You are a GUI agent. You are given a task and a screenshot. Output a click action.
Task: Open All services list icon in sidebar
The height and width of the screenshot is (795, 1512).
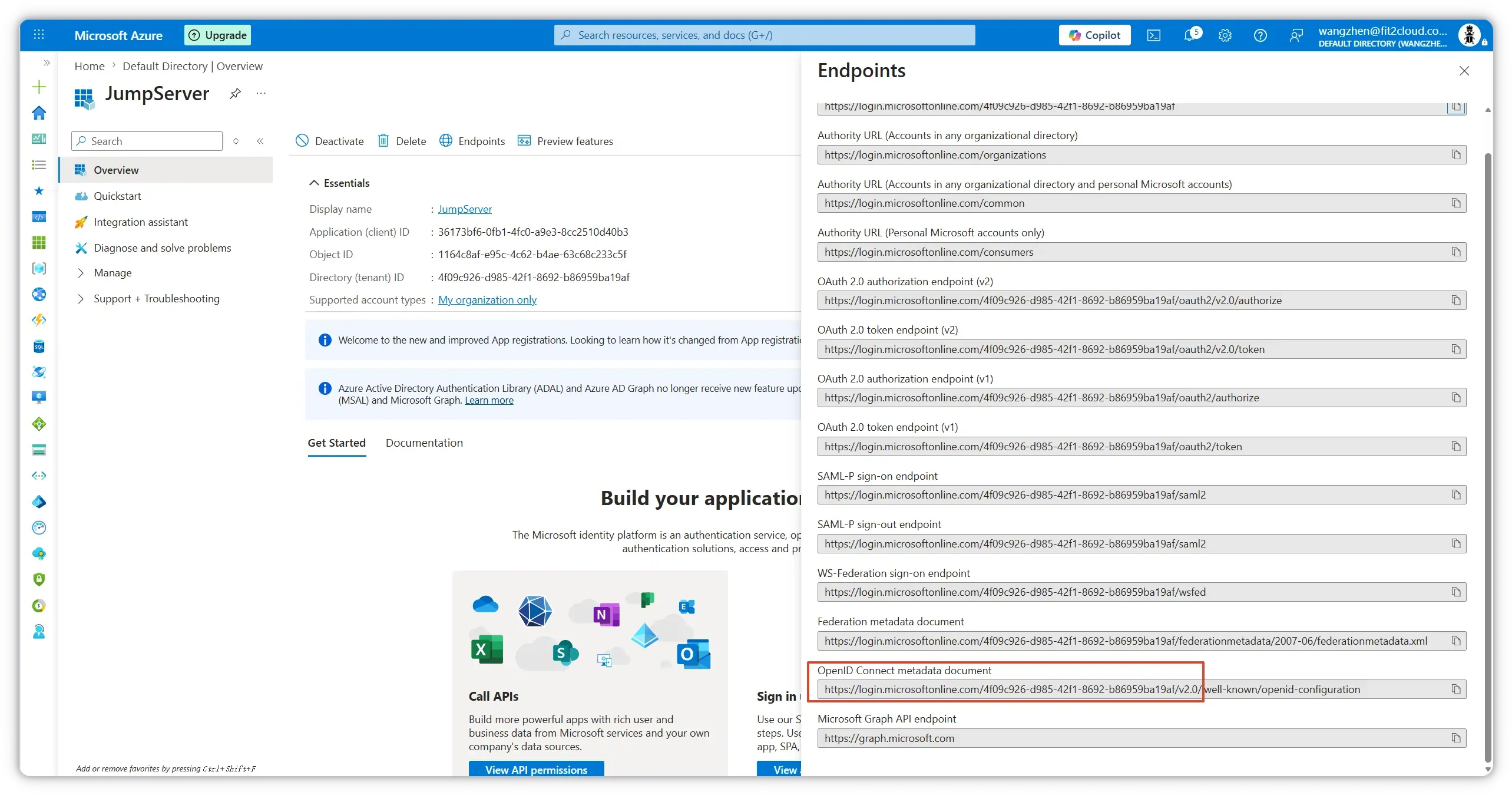[39, 164]
